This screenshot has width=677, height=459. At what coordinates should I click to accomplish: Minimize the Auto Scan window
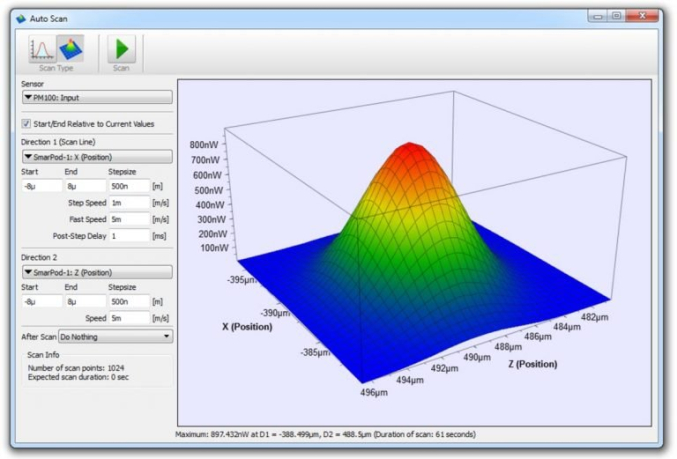(597, 16)
